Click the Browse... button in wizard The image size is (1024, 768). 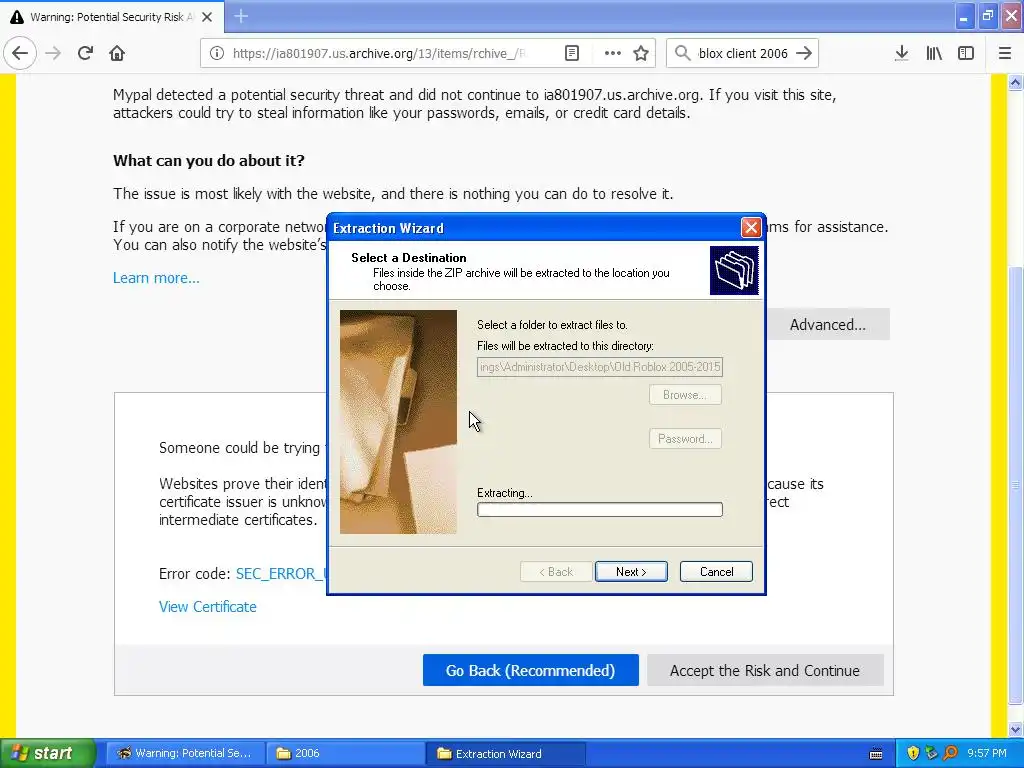[685, 395]
